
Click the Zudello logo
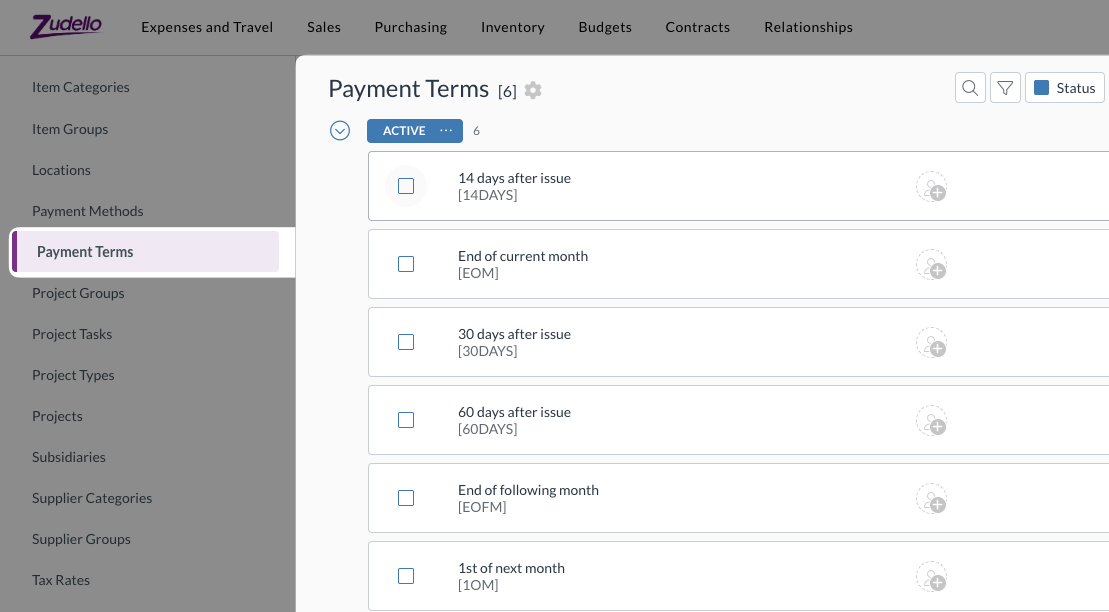66,26
